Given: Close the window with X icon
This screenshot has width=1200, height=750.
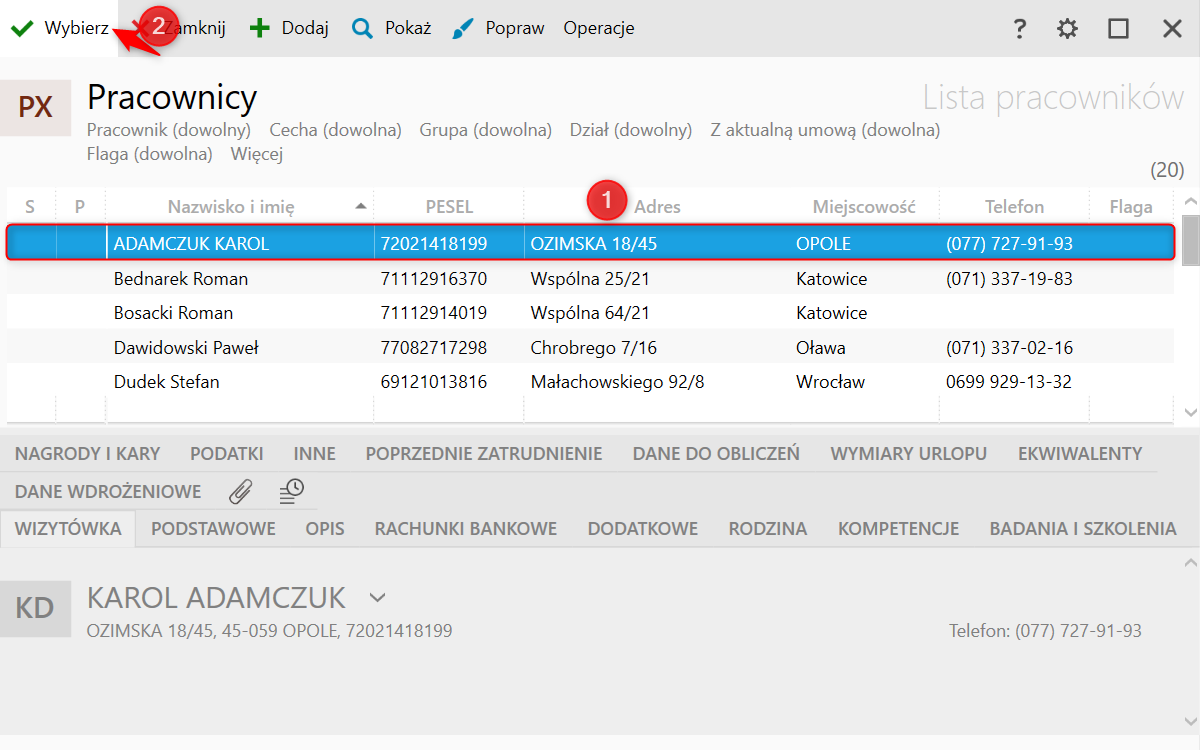Looking at the screenshot, I should coord(1172,29).
